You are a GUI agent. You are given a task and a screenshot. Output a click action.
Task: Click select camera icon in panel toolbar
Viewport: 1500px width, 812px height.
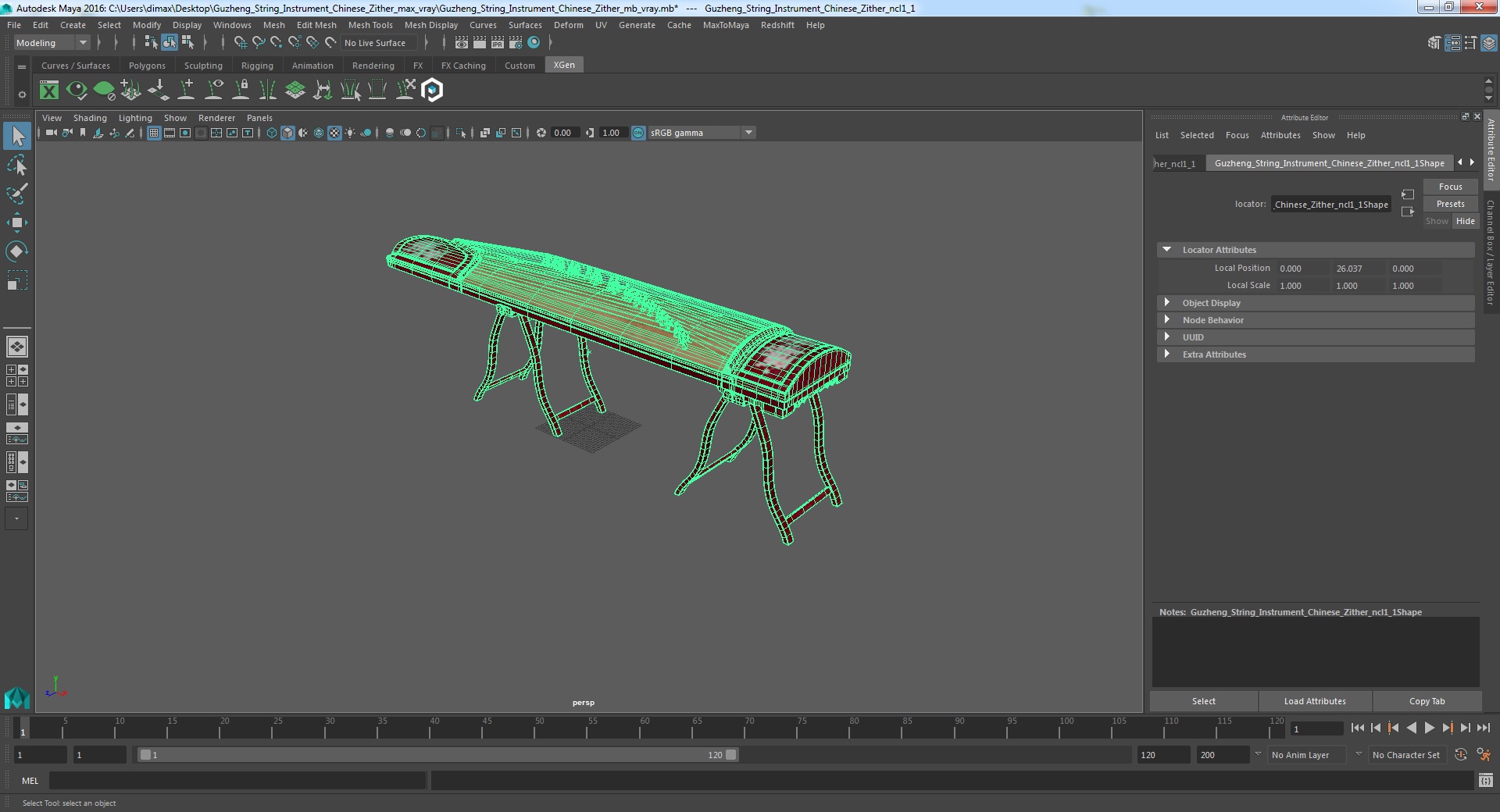tap(52, 133)
